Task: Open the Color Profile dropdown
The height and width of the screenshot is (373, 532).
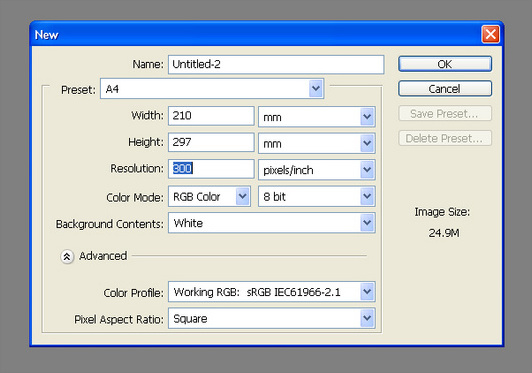Action: tap(272, 292)
